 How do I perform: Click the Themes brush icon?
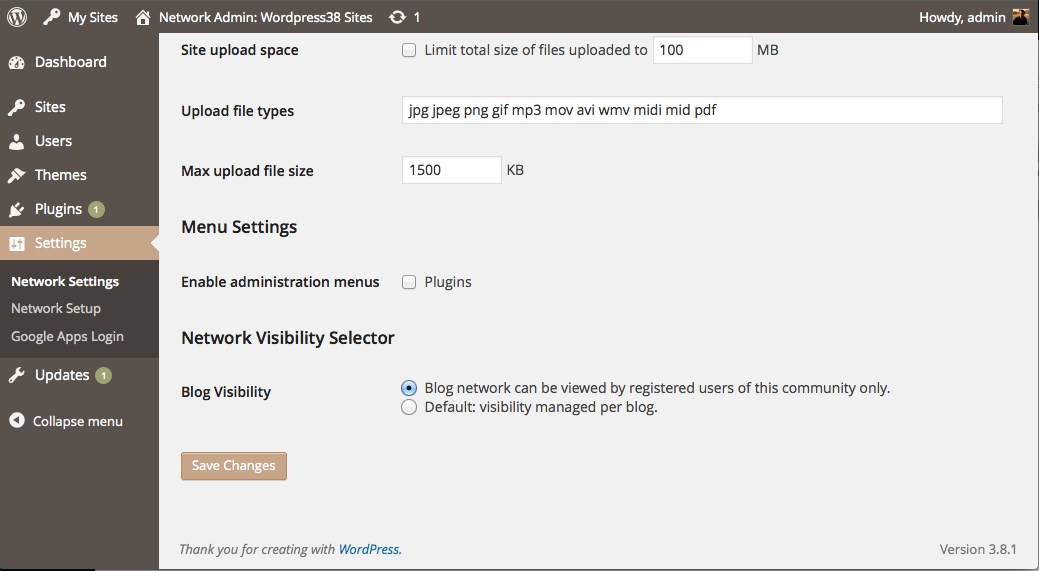coord(17,176)
